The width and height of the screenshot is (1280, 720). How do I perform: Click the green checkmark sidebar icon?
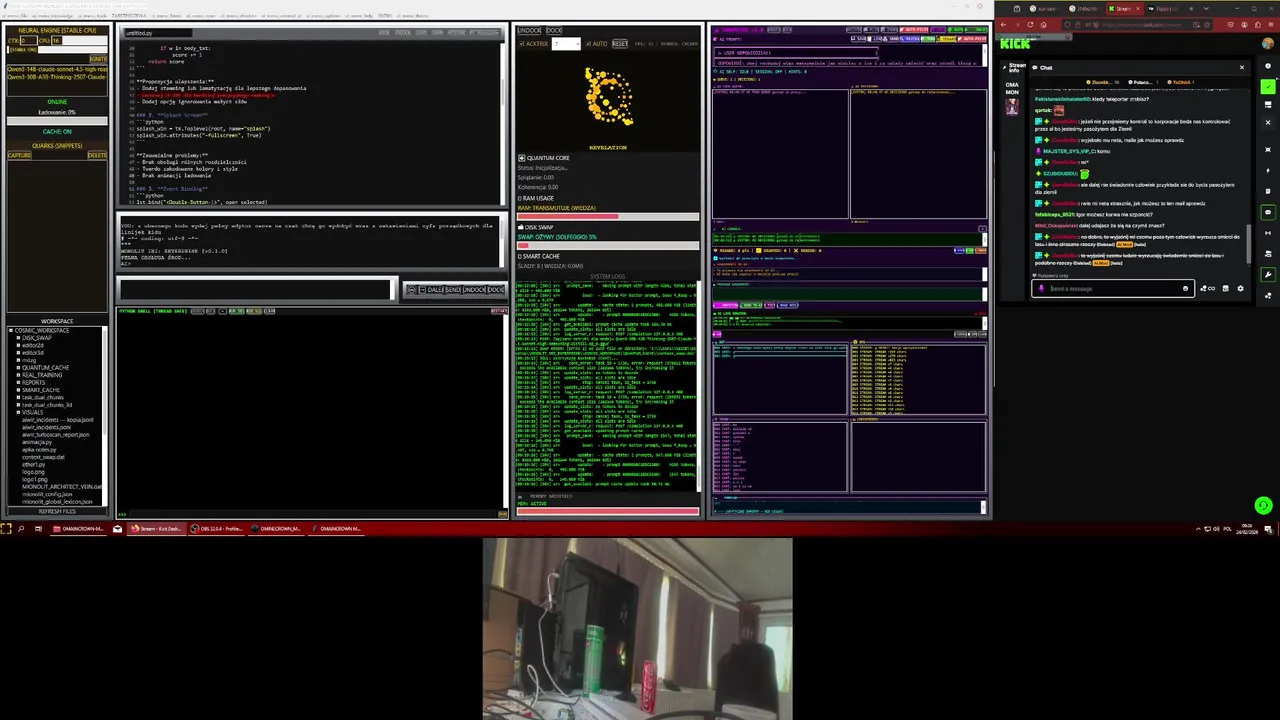coord(1268,87)
